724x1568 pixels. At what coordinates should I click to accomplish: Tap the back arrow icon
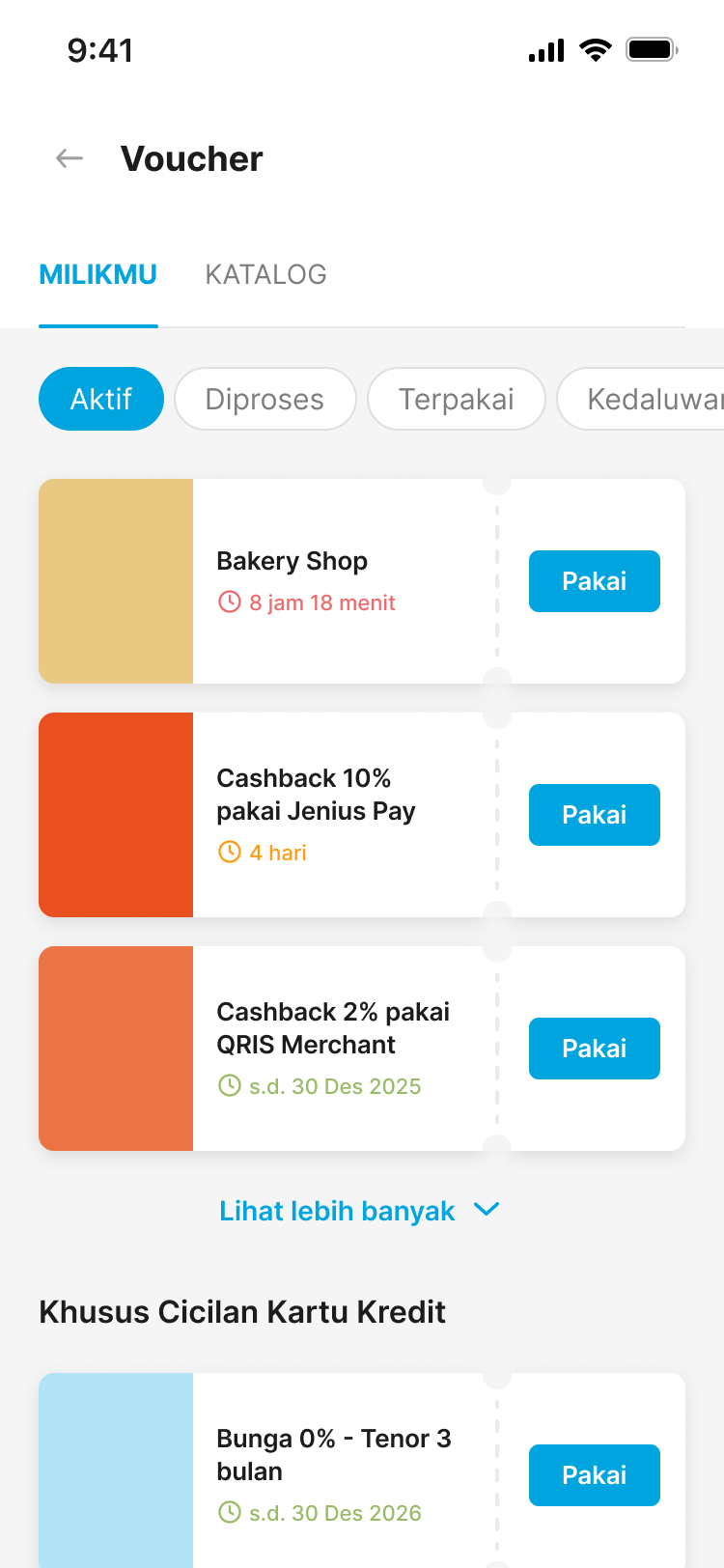pyautogui.click(x=70, y=158)
